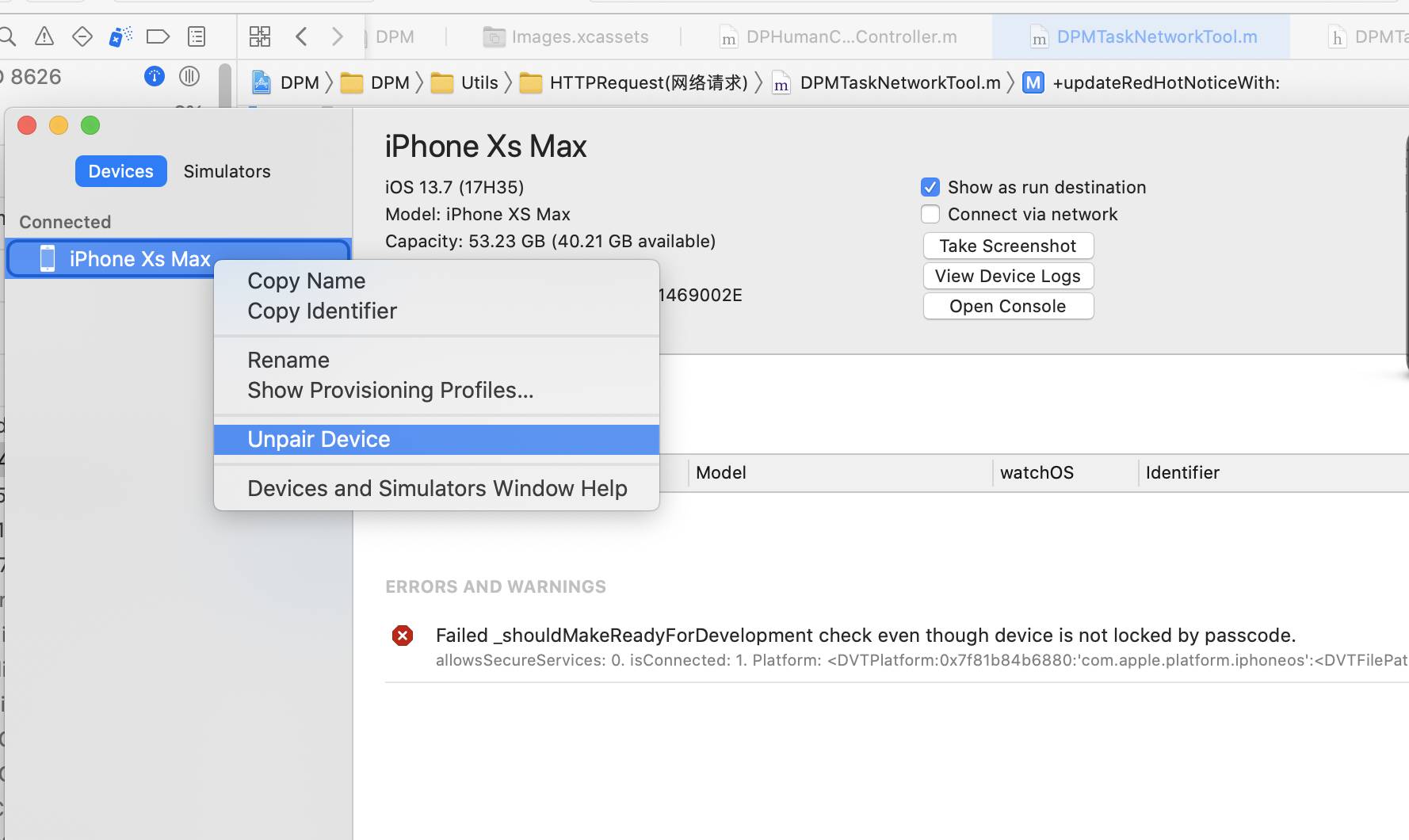Image resolution: width=1409 pixels, height=840 pixels.
Task: Click the iPhone icon in Connected list
Action: tap(48, 258)
